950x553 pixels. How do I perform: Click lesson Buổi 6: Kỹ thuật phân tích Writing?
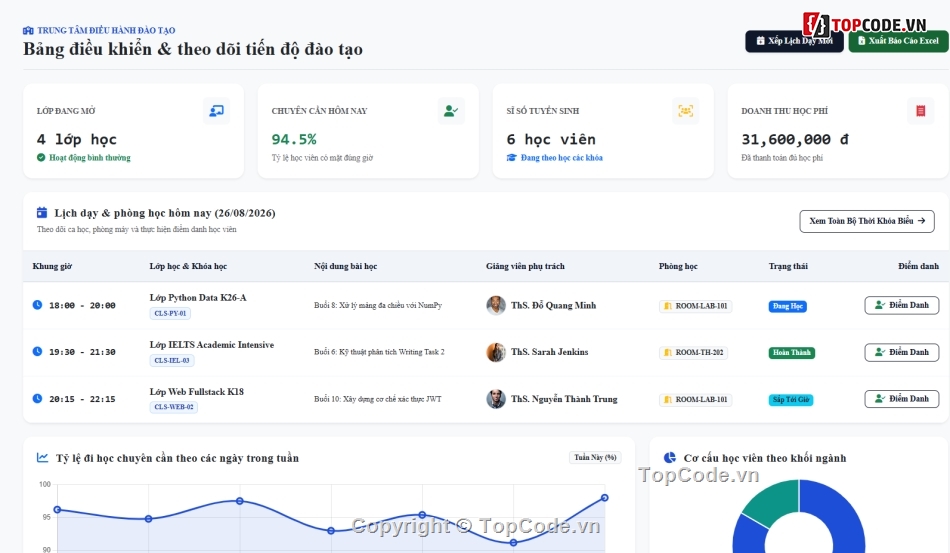point(379,352)
